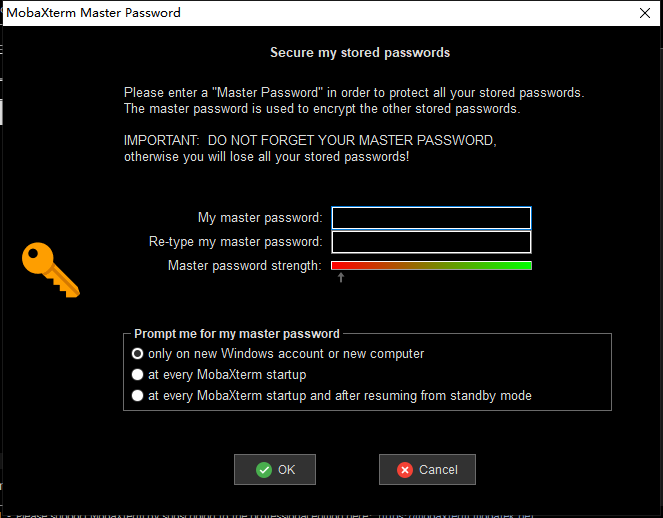Focus the Re-type my master password field
This screenshot has width=663, height=518.
(x=431, y=242)
